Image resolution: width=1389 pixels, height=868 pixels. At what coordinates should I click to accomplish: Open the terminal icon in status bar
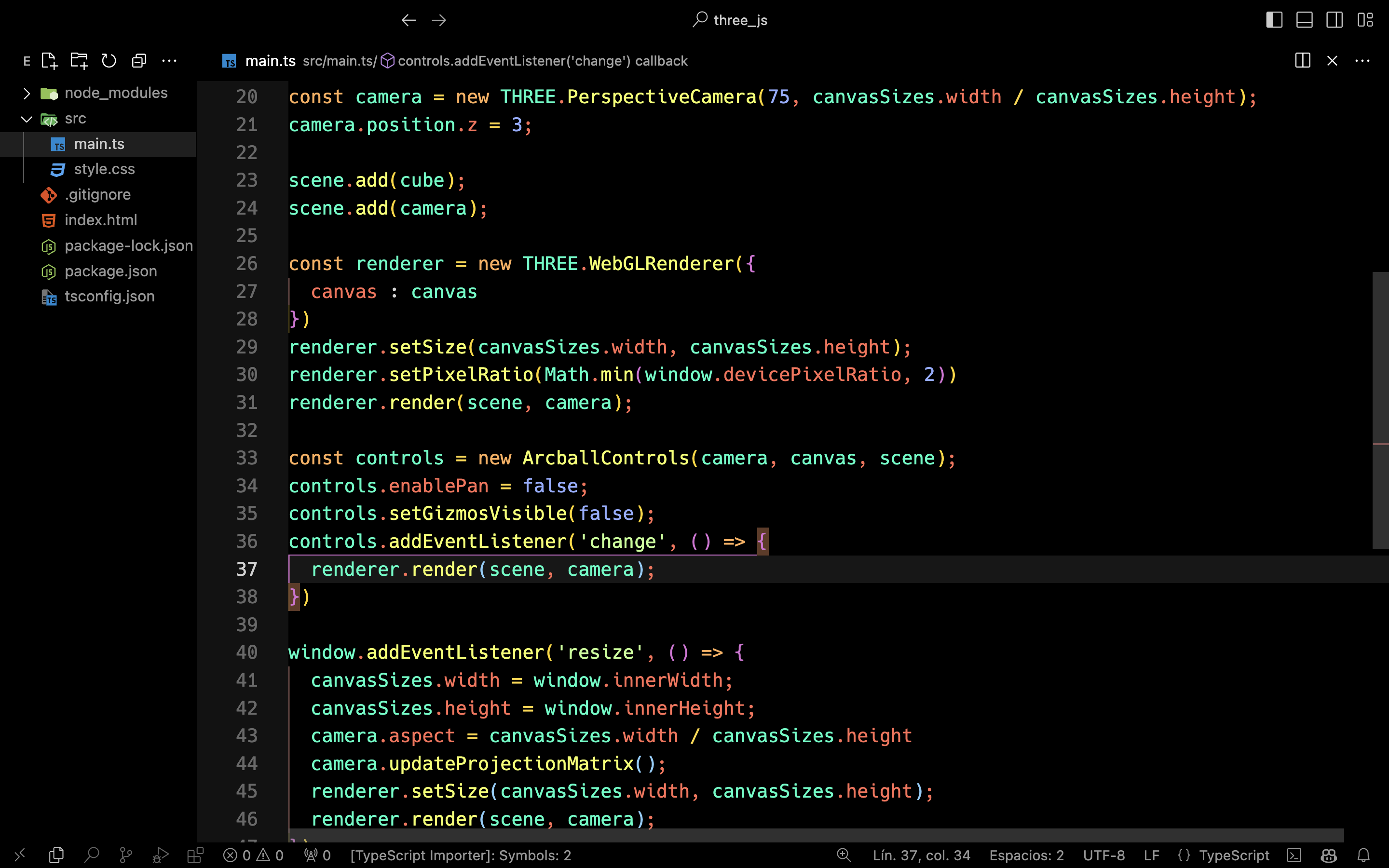pos(1294,855)
